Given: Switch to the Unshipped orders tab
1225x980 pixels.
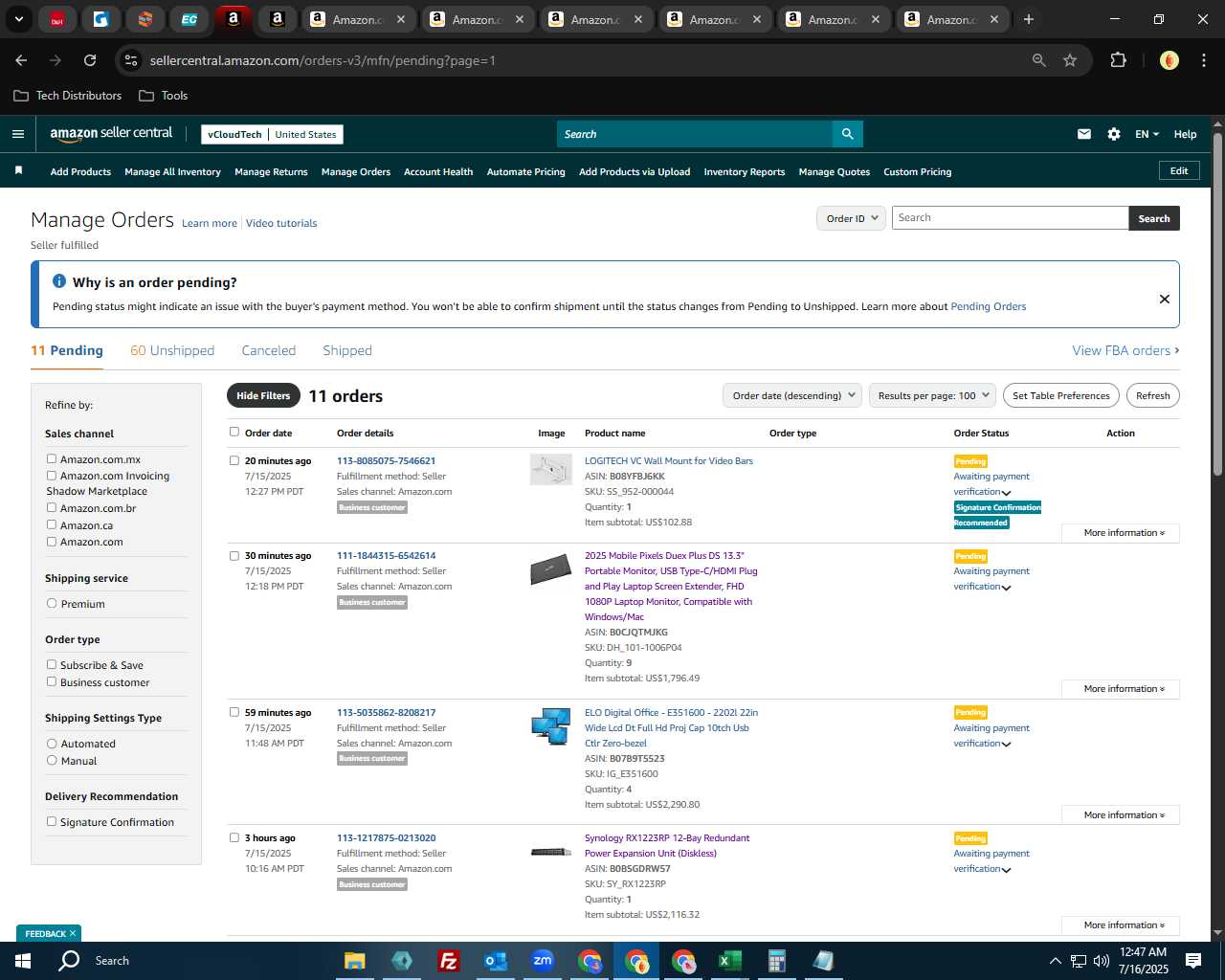Looking at the screenshot, I should click(172, 350).
